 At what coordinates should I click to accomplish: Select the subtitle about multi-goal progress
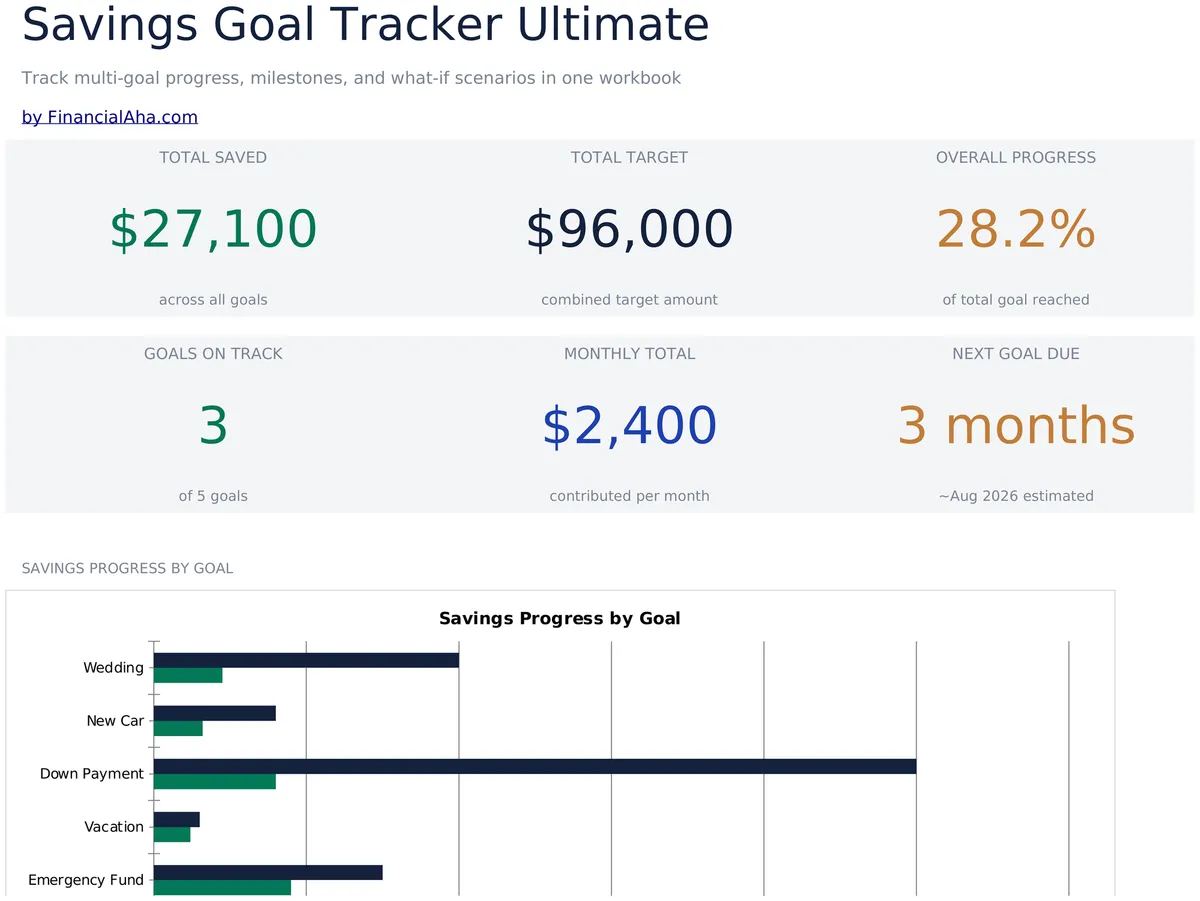click(351, 78)
